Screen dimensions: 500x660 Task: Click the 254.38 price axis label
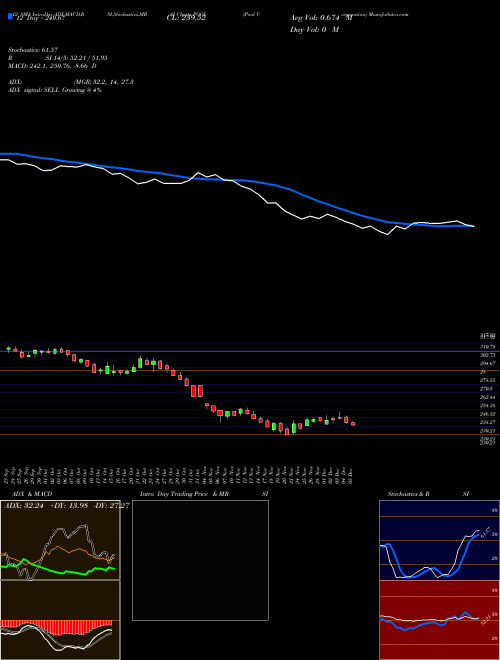point(487,405)
